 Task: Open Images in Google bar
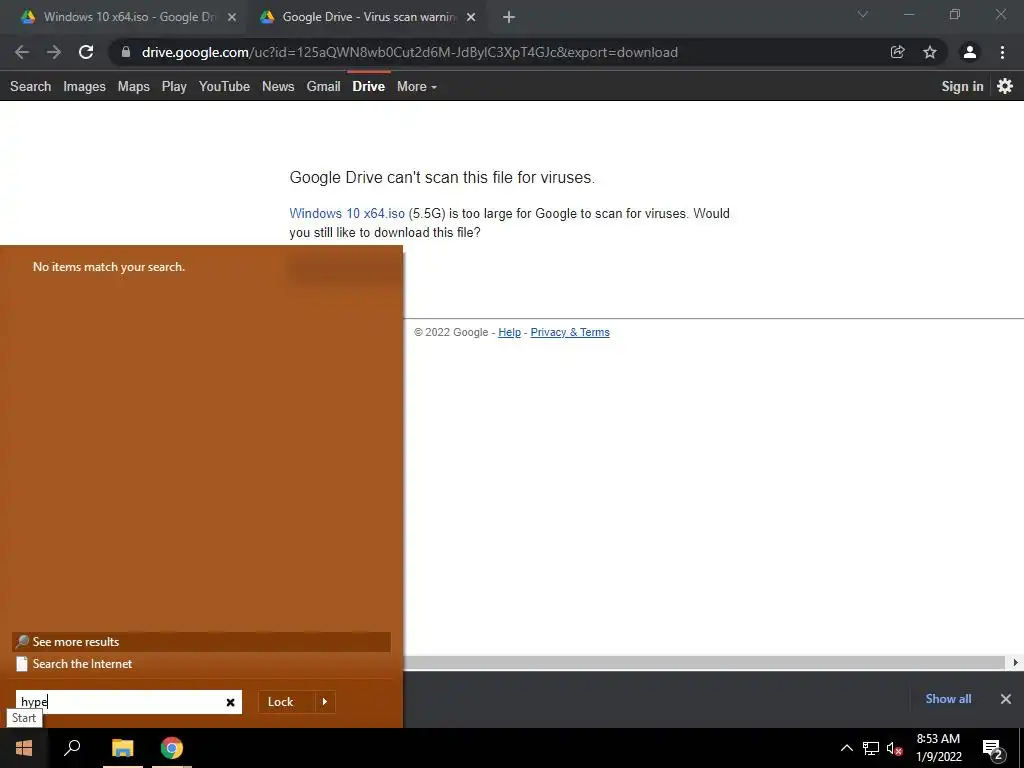[84, 86]
